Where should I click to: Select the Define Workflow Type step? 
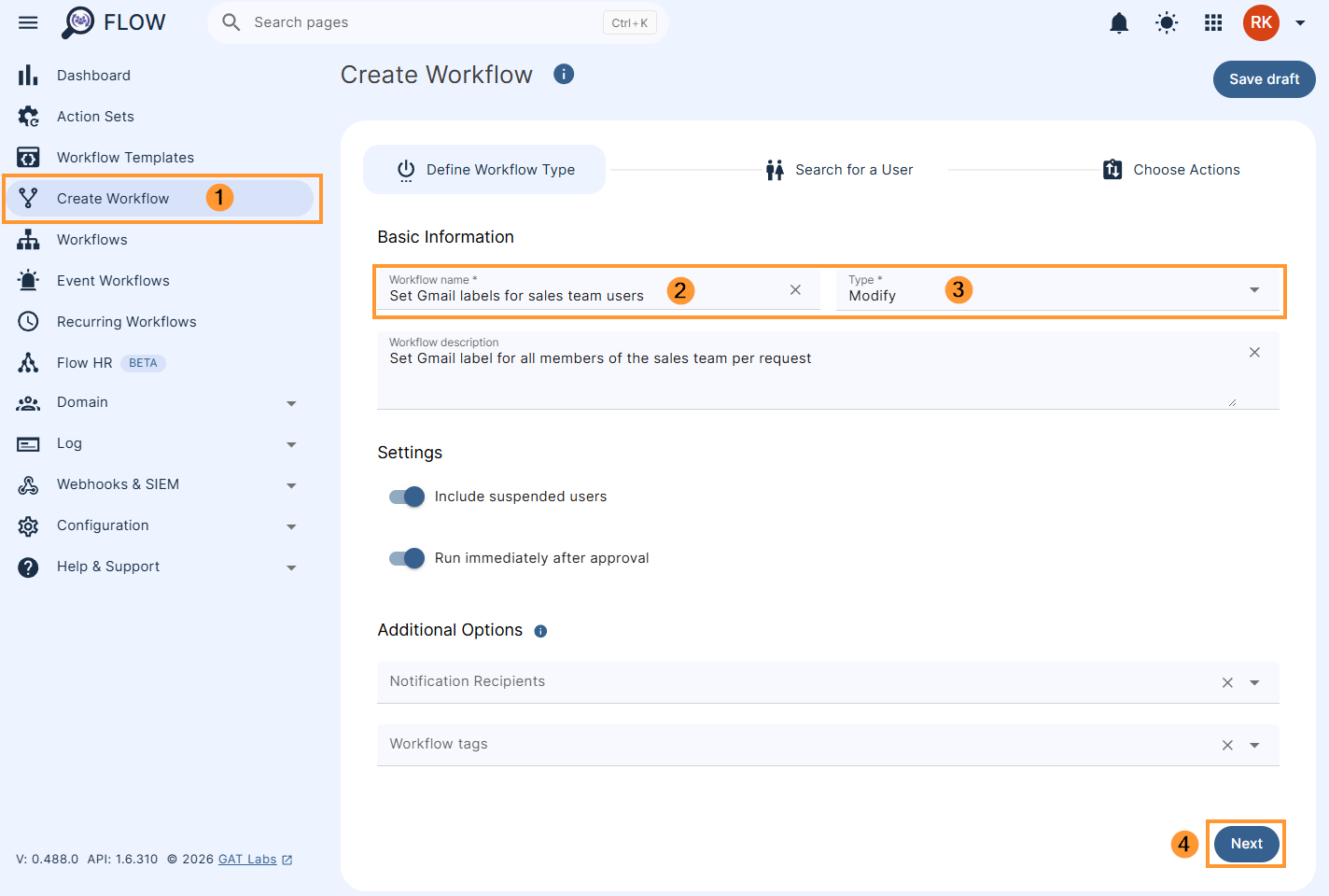pyautogui.click(x=484, y=170)
